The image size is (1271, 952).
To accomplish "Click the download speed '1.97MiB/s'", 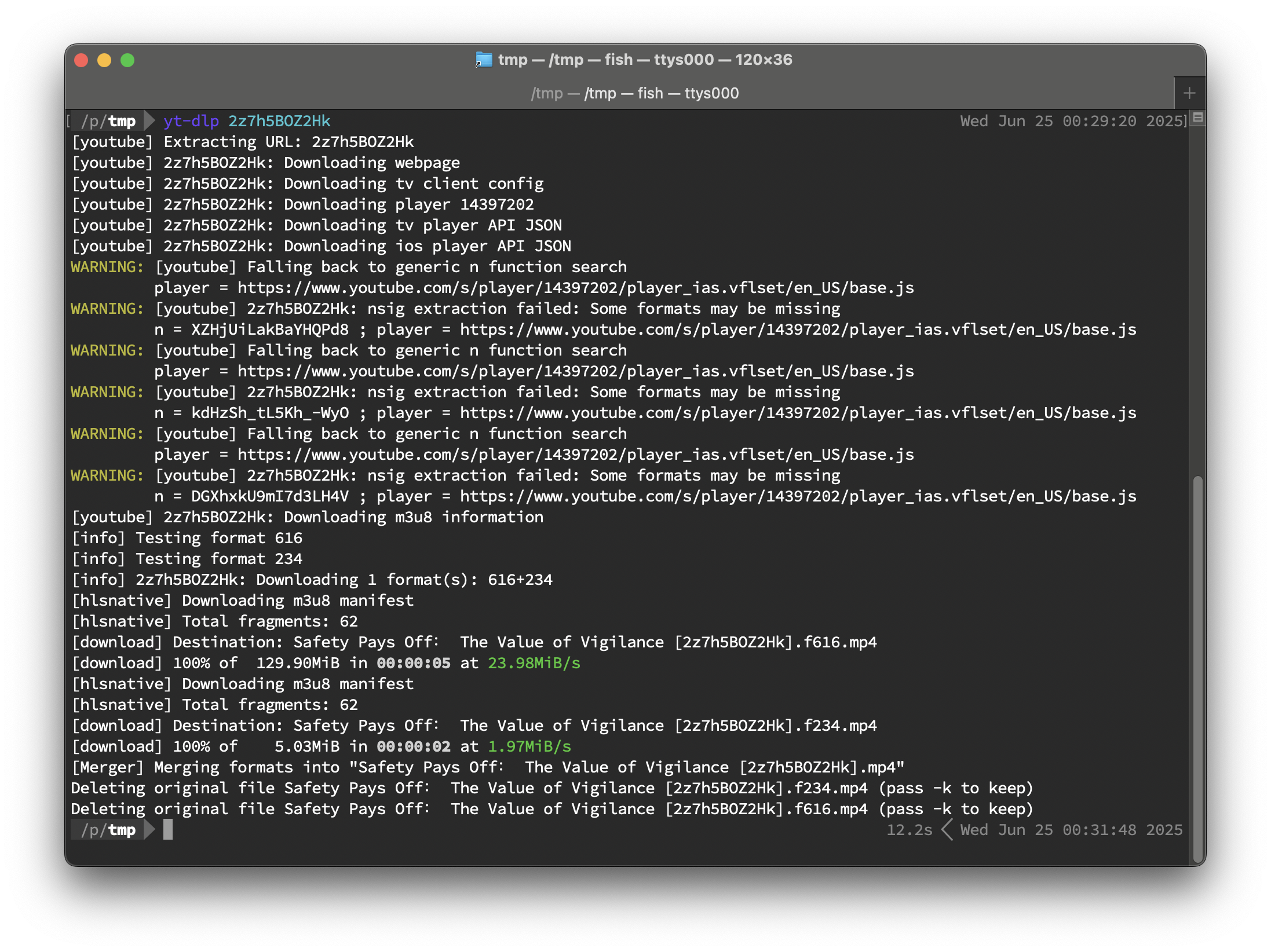I will (x=529, y=746).
